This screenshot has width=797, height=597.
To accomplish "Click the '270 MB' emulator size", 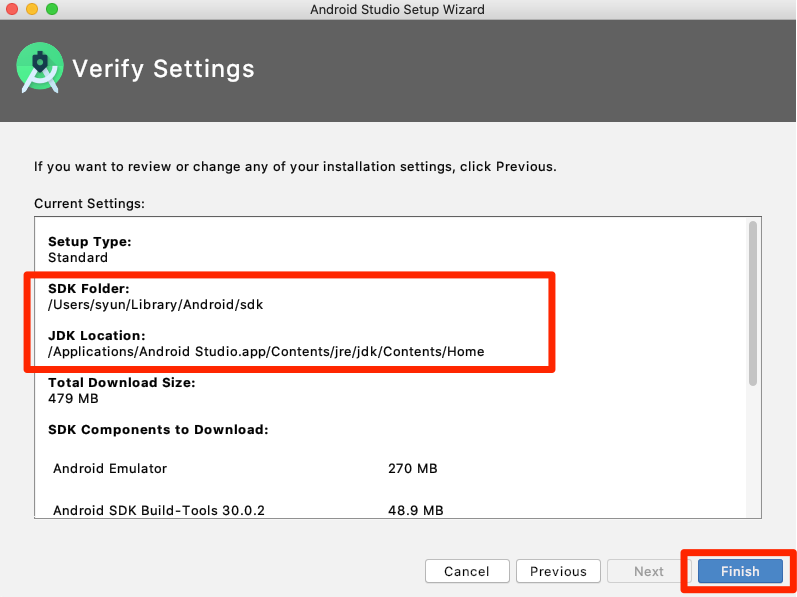I will click(x=413, y=468).
